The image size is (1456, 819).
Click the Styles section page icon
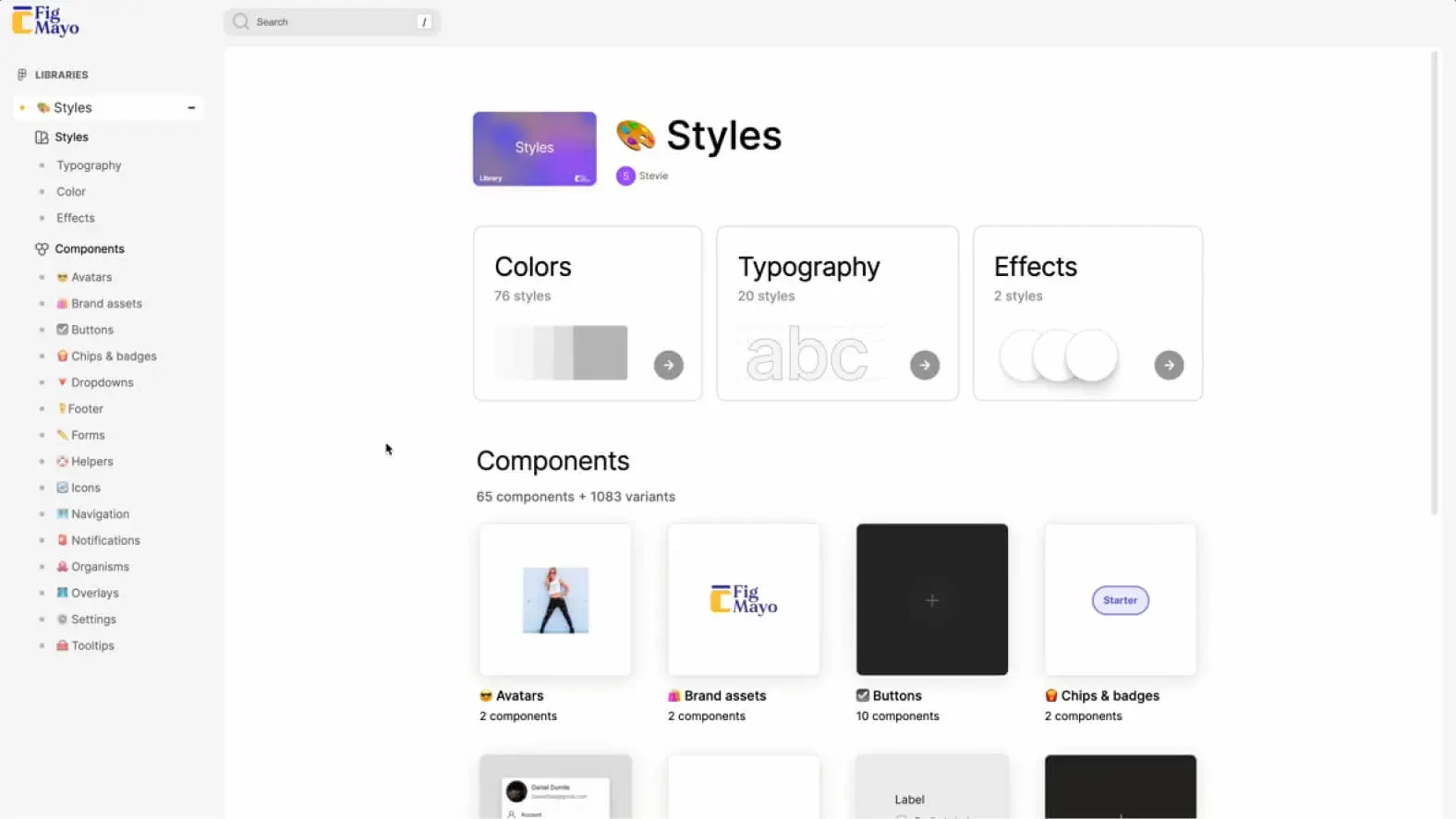42,137
